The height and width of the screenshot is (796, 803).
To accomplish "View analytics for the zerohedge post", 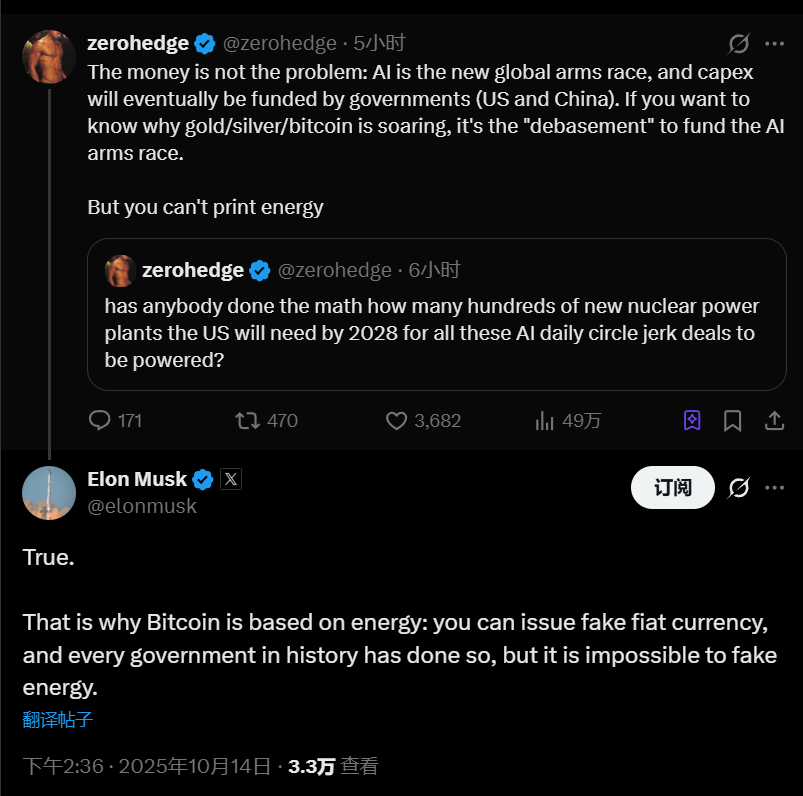I will click(545, 420).
